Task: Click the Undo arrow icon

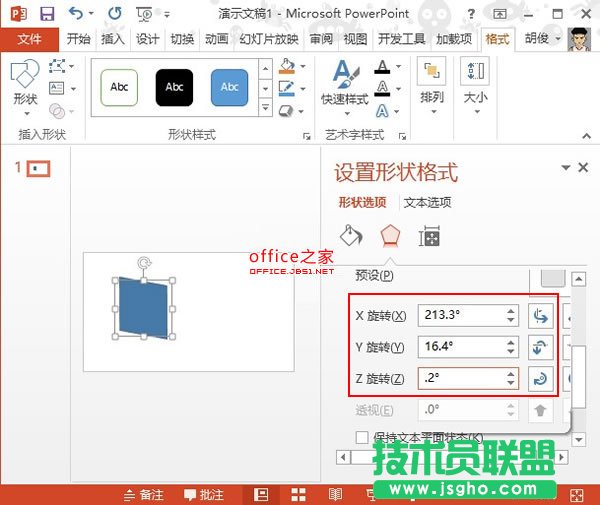Action: pos(76,14)
